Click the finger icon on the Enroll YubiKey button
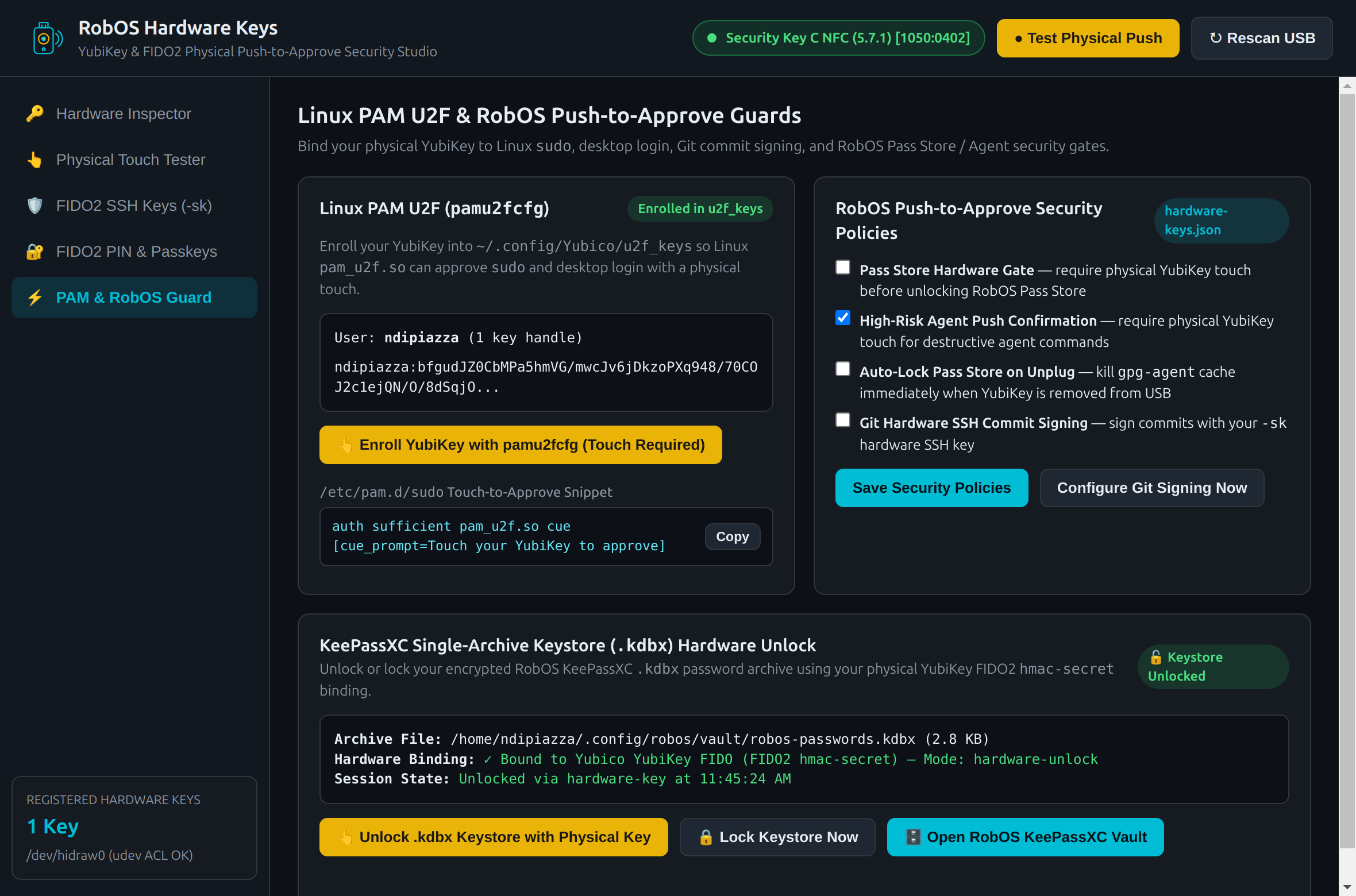This screenshot has width=1356, height=896. (345, 445)
